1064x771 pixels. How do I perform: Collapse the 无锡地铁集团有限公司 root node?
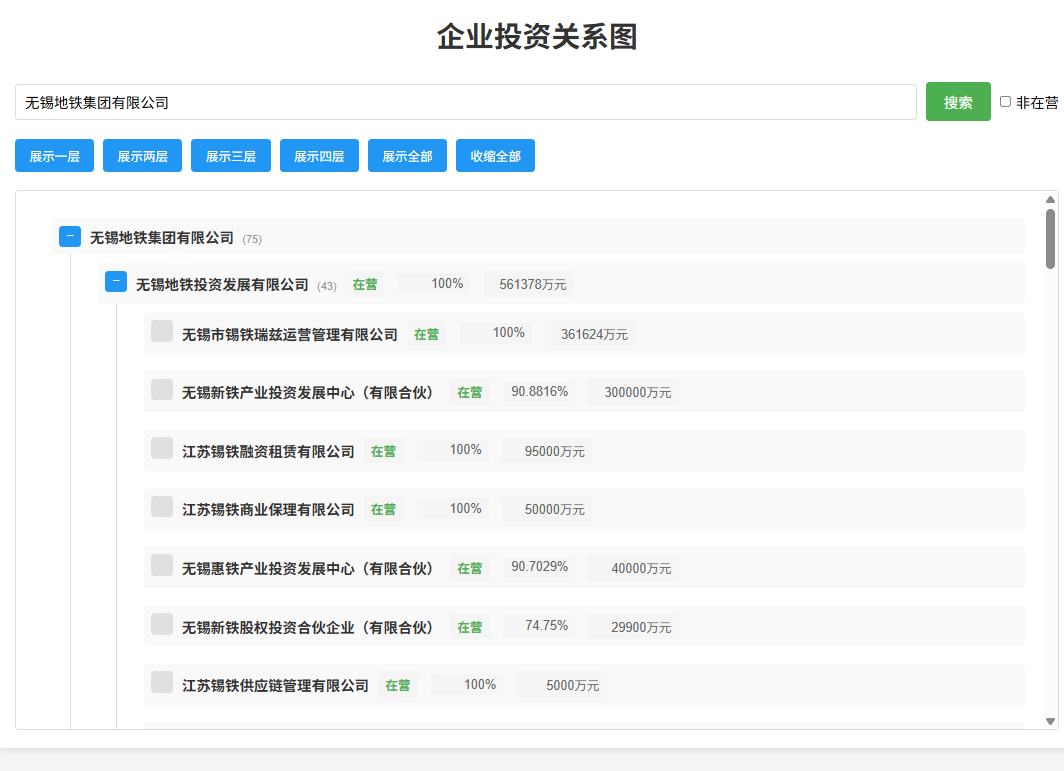click(70, 236)
